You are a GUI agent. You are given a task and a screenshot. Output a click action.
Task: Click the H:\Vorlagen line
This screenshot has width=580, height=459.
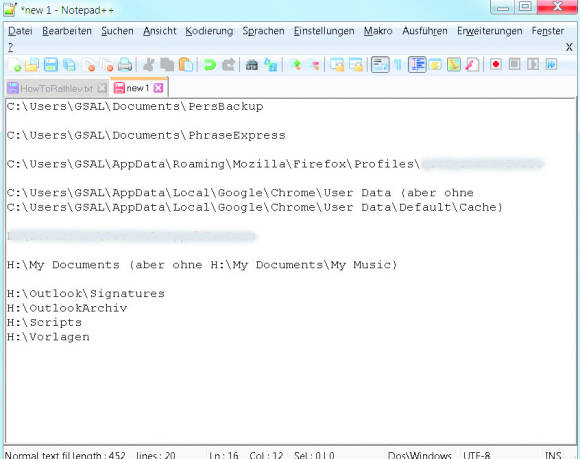pyautogui.click(x=48, y=337)
